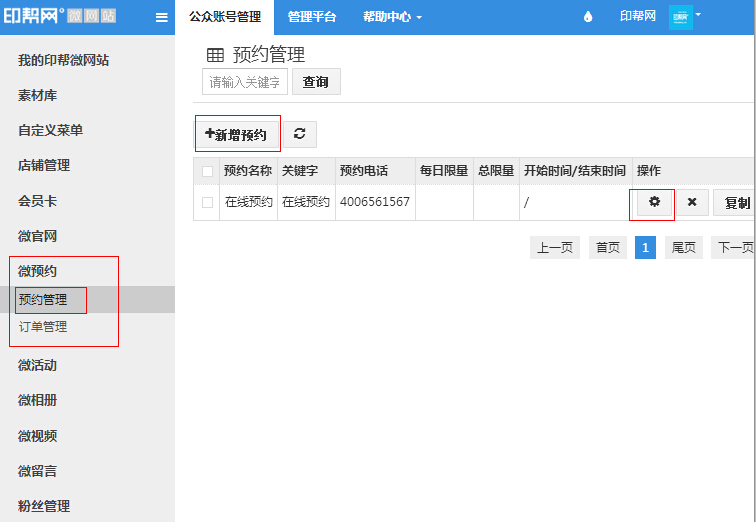Click the water drop theme icon
The height and width of the screenshot is (522, 756).
click(587, 17)
